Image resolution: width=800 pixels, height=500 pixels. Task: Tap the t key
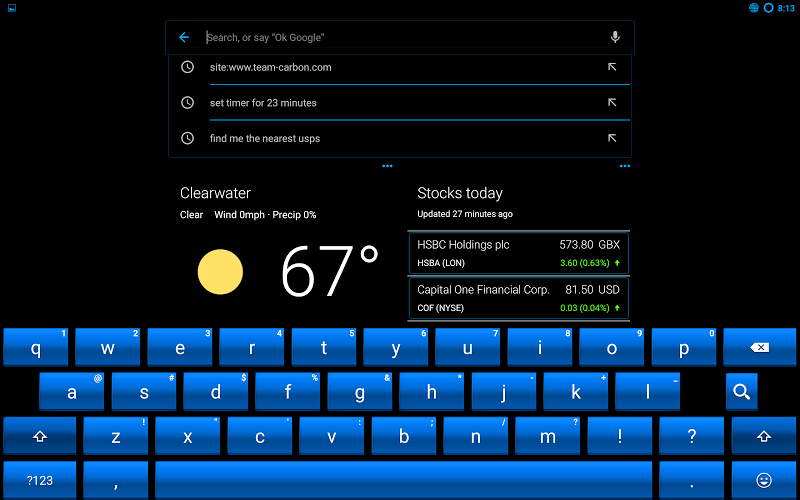pos(324,347)
